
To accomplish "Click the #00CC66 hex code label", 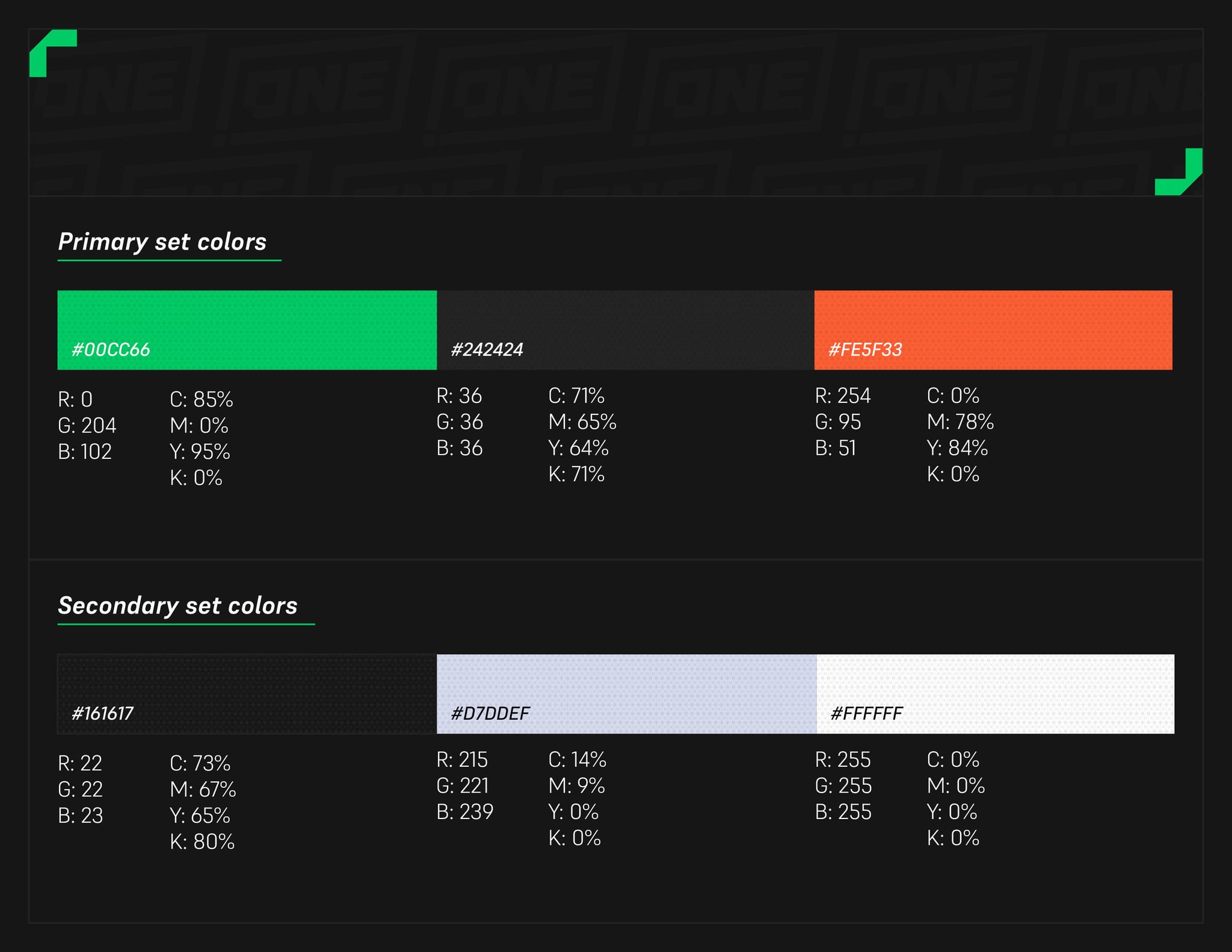I will coord(111,349).
